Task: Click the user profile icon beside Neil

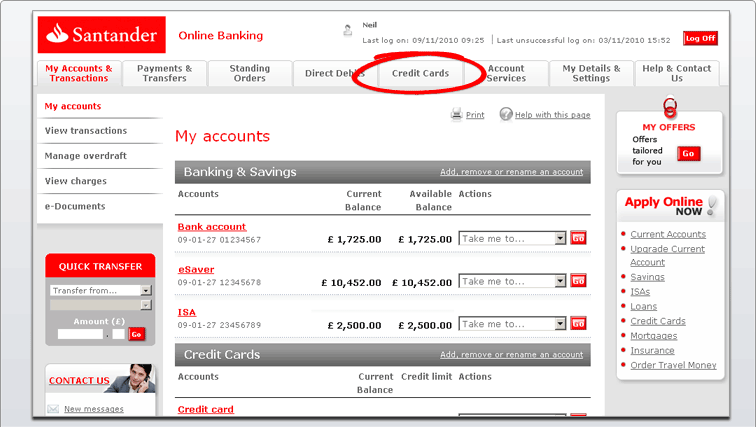Action: point(347,30)
